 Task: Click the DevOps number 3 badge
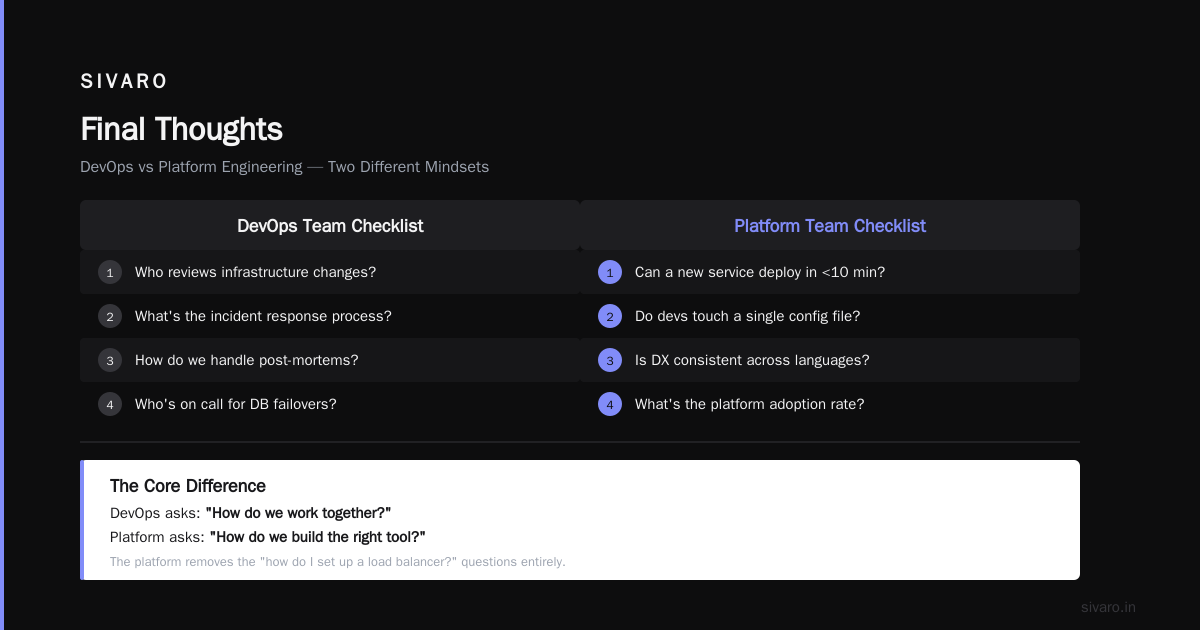coord(110,360)
